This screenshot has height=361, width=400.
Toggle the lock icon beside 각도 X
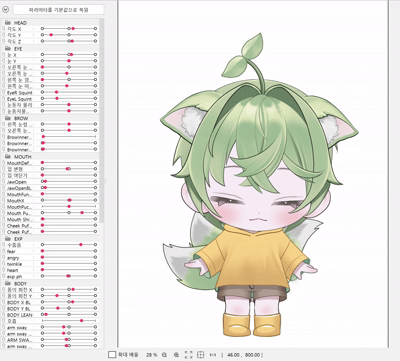click(x=4, y=29)
